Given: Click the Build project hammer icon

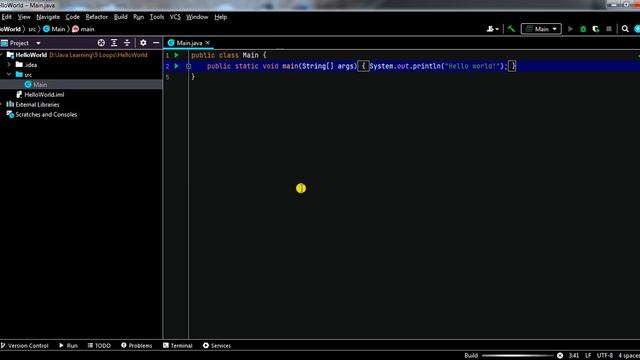Looking at the screenshot, I should (511, 29).
